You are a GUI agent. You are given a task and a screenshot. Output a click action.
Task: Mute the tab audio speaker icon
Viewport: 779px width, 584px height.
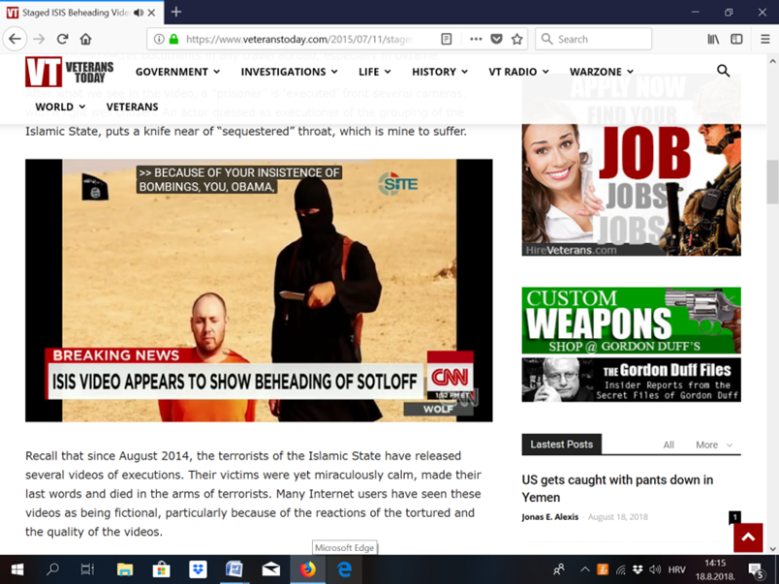point(137,12)
